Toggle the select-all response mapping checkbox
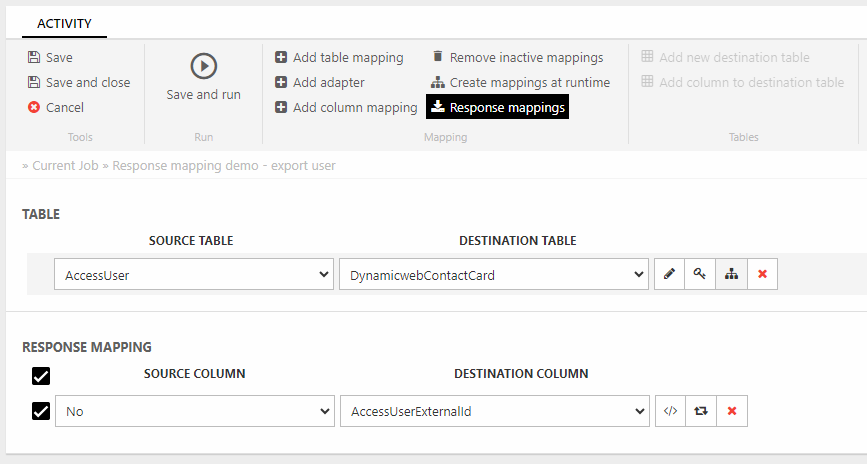 pyautogui.click(x=41, y=376)
